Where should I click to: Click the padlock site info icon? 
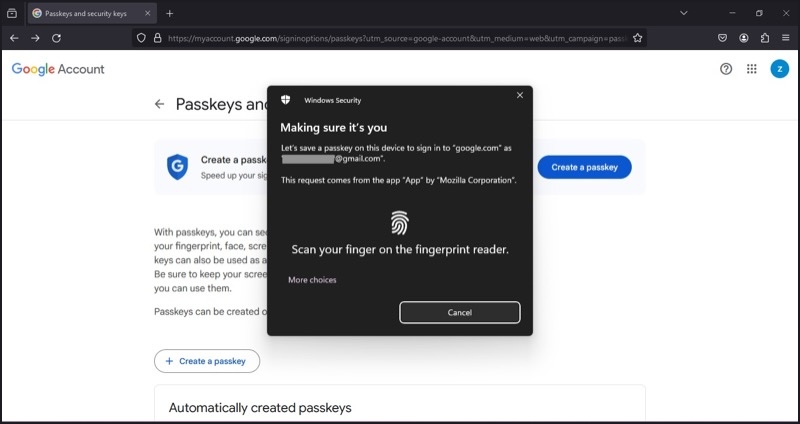[x=158, y=38]
